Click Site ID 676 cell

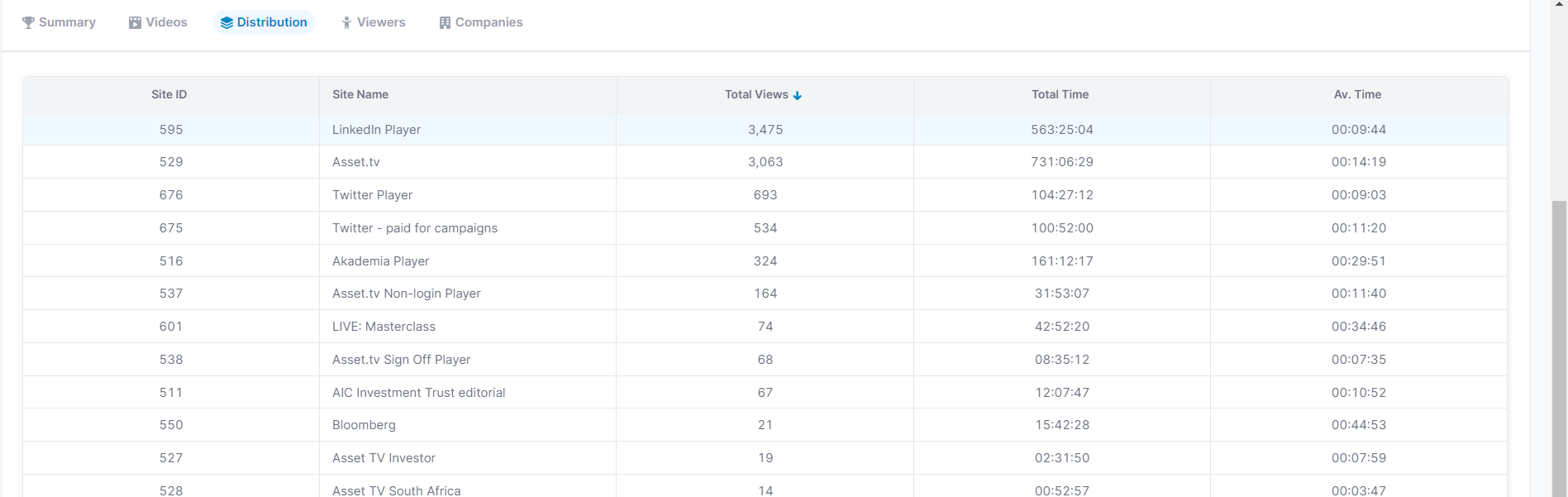click(171, 195)
